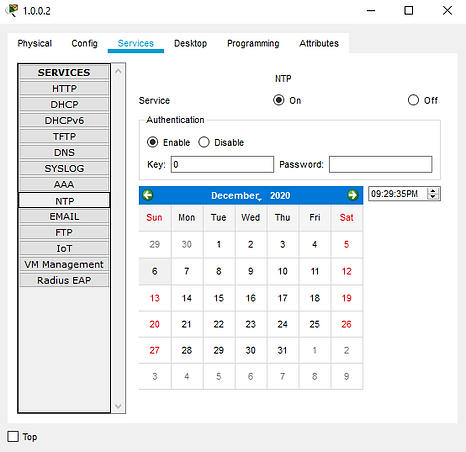
Task: Select Disable authentication radio button
Action: coord(204,142)
